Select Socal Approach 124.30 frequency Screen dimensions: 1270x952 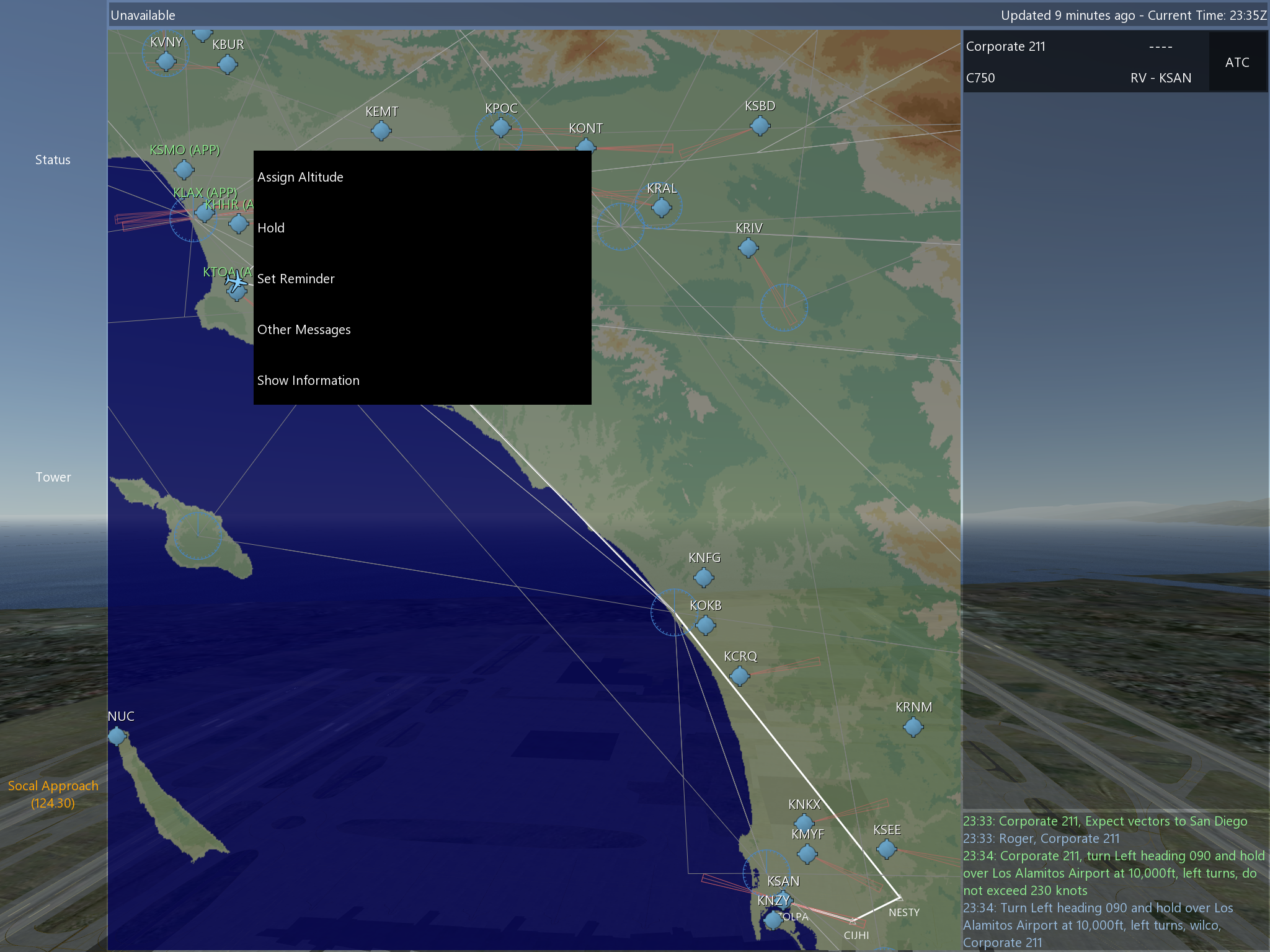pyautogui.click(x=53, y=794)
